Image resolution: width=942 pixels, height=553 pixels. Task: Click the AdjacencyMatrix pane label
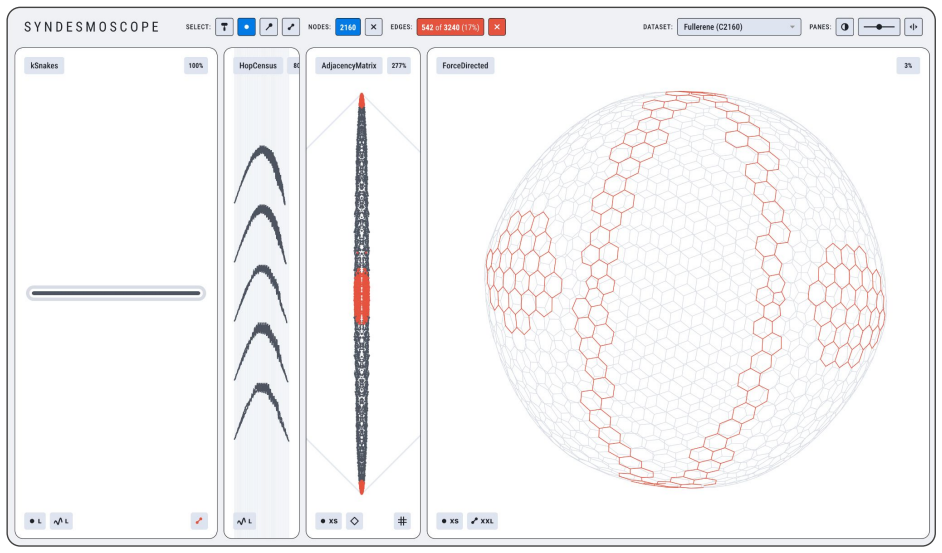click(x=348, y=66)
